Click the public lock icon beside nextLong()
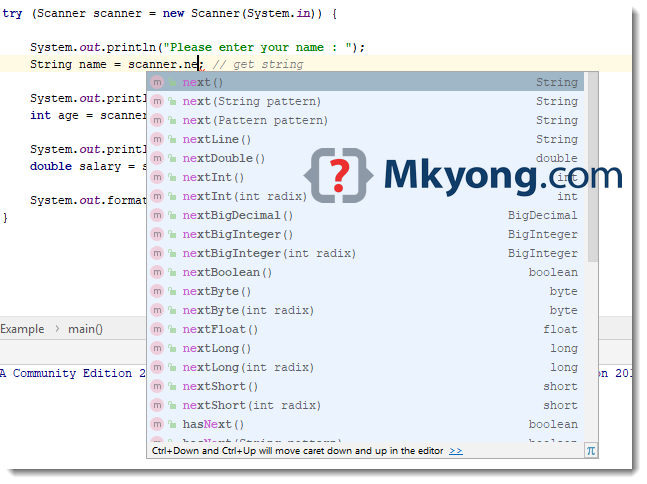Screen dimensions: 647x484 (x=172, y=348)
